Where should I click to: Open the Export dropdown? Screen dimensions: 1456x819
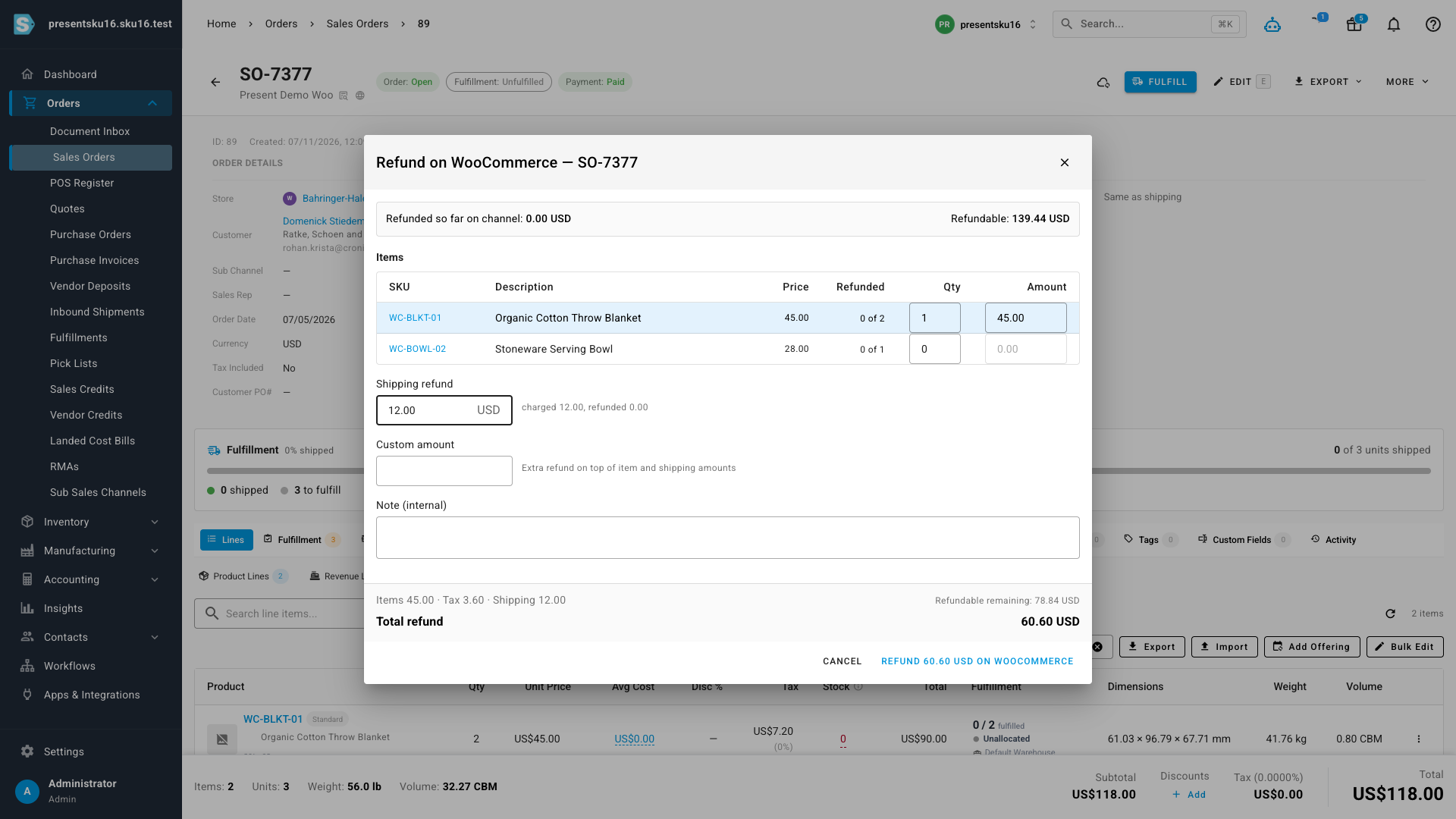tap(1328, 82)
